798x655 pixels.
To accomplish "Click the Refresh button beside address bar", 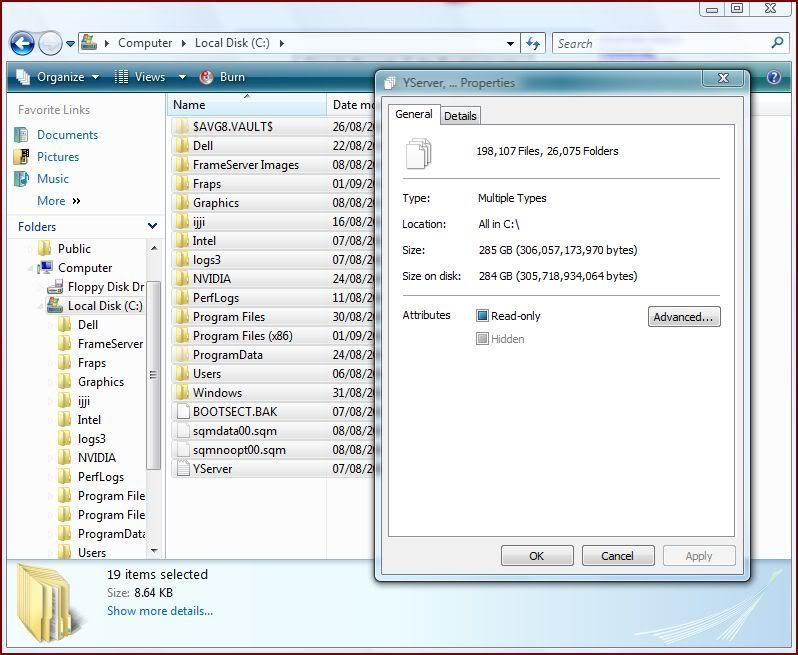I will point(533,43).
